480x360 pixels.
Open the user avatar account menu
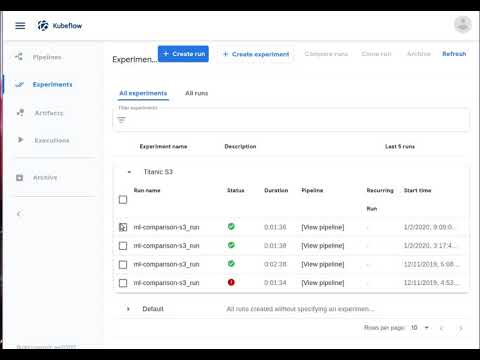[463, 25]
